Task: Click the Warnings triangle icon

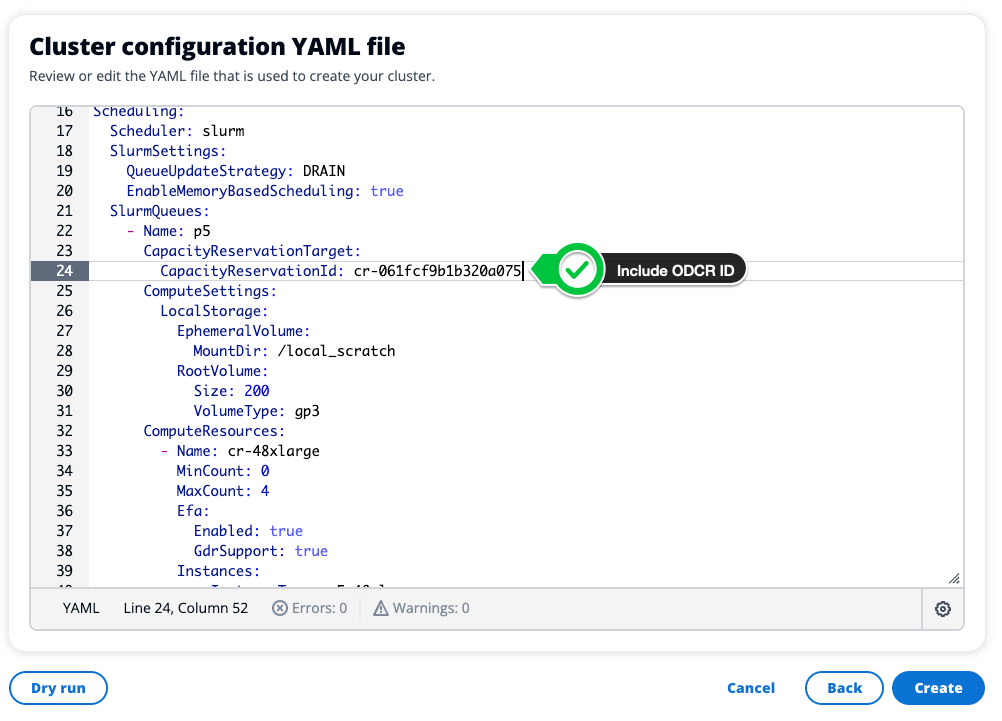Action: [380, 608]
